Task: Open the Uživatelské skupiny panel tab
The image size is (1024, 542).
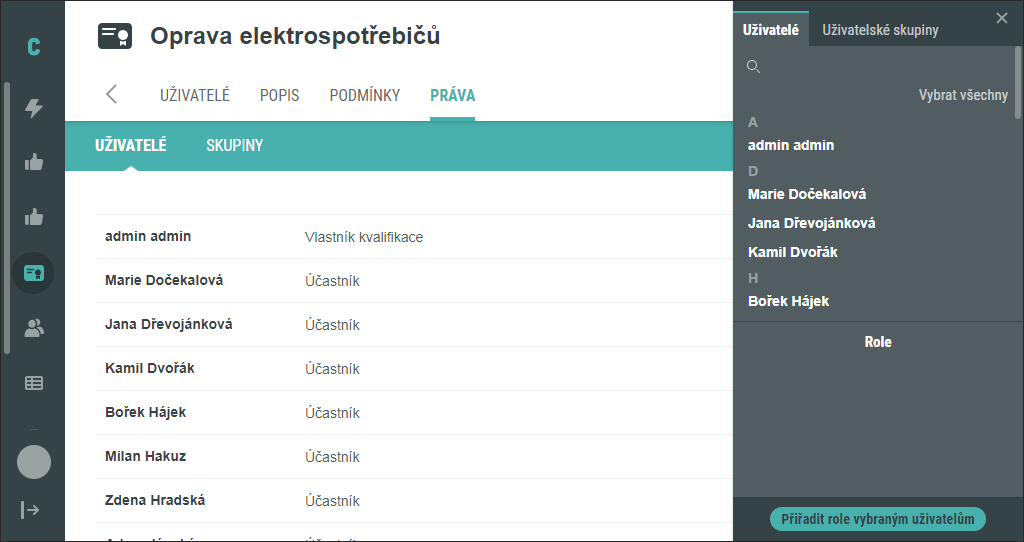Action: pos(880,30)
